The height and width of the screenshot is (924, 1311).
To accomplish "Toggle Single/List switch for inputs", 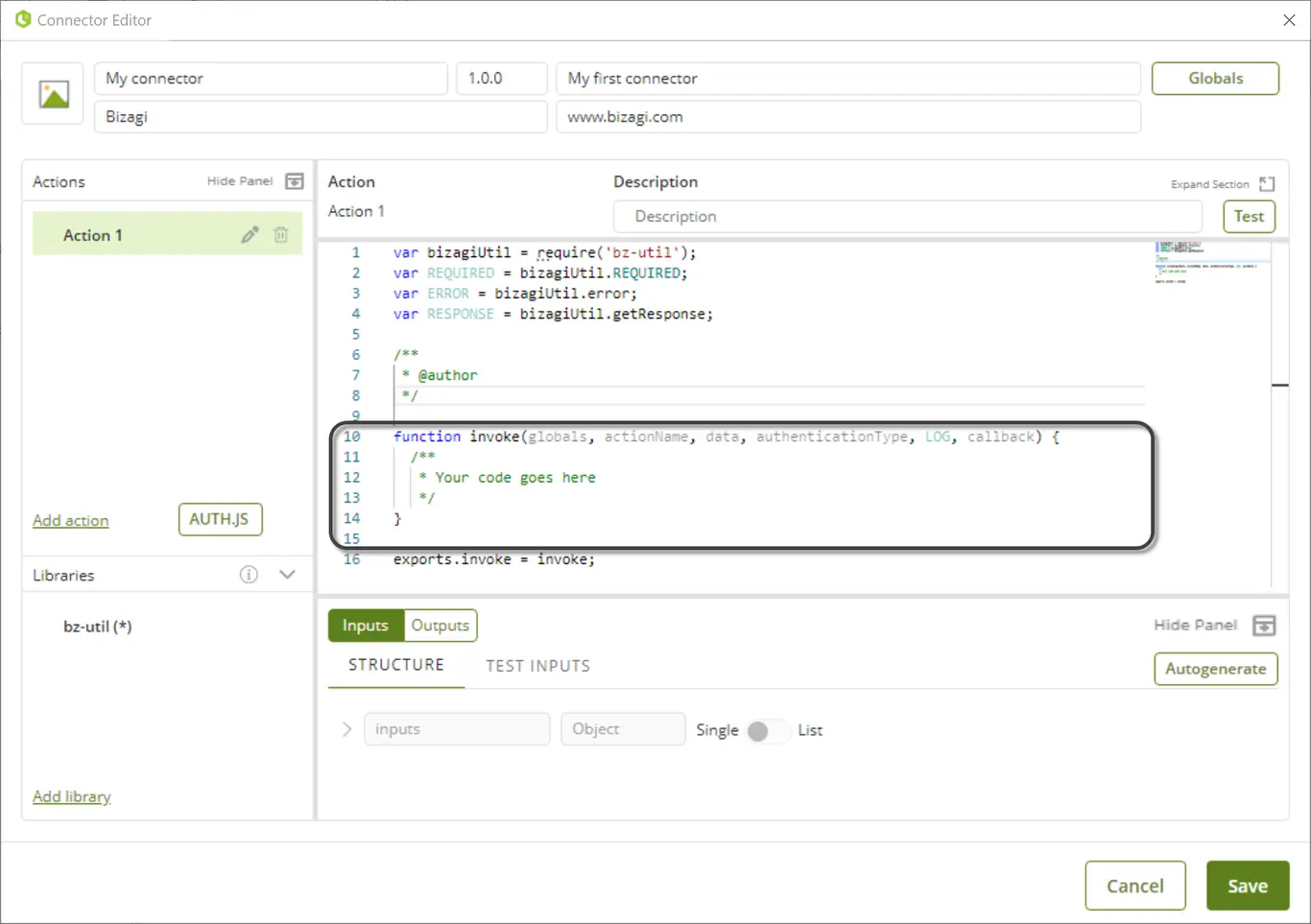I will pyautogui.click(x=768, y=731).
